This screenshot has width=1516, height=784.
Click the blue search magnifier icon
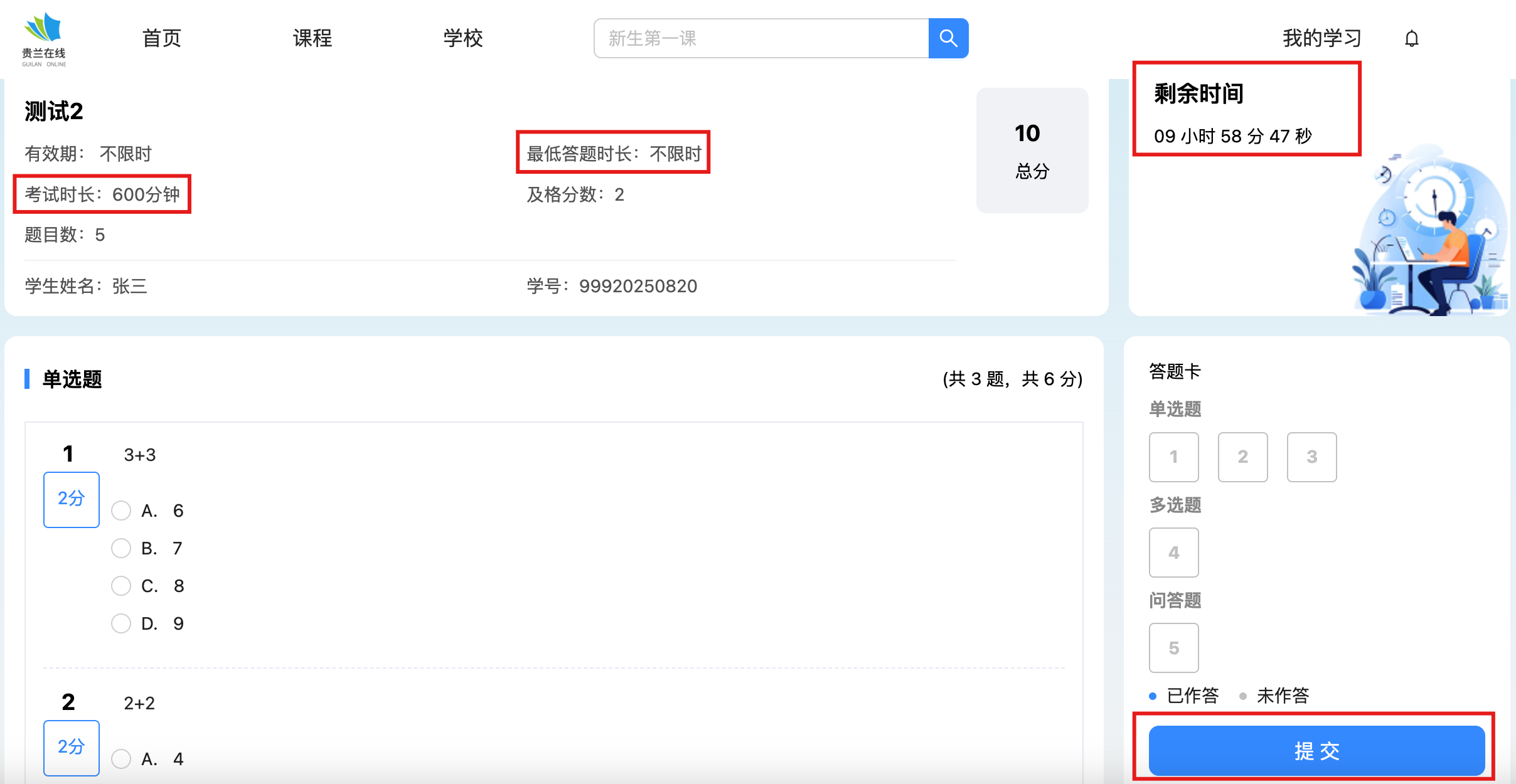pyautogui.click(x=948, y=38)
